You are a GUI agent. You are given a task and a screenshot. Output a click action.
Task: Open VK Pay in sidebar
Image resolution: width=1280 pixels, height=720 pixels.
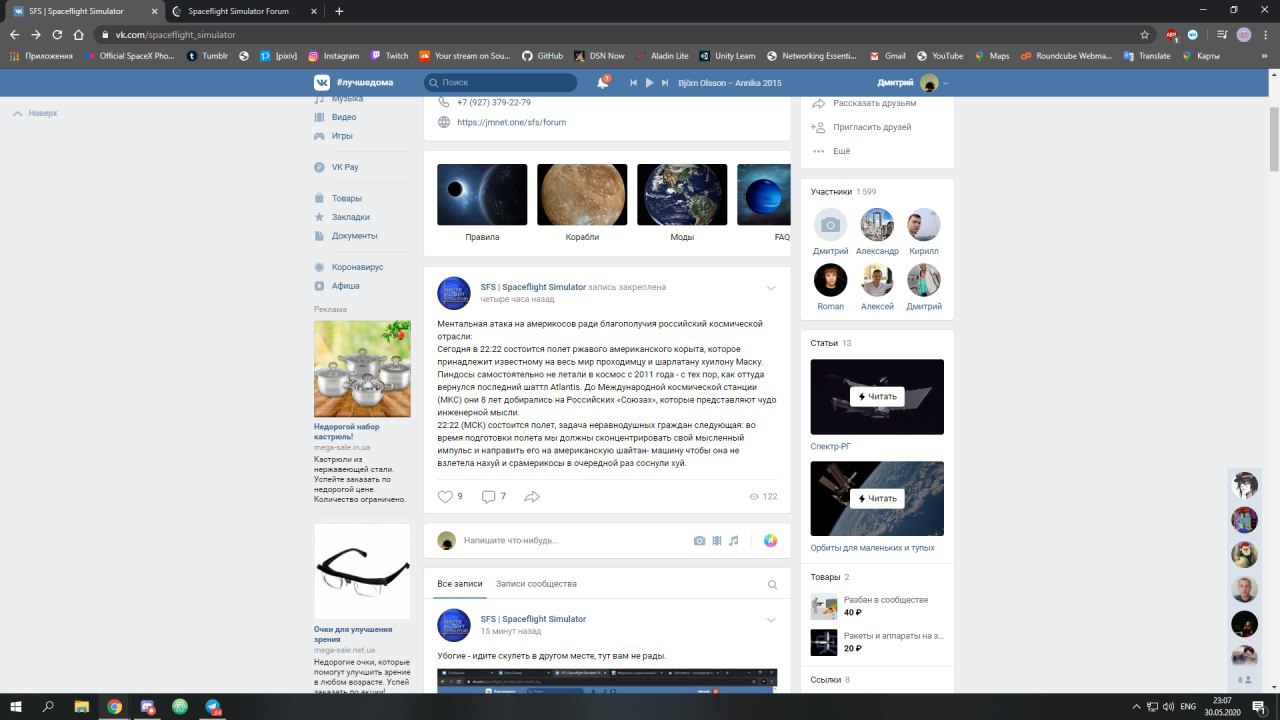[344, 167]
